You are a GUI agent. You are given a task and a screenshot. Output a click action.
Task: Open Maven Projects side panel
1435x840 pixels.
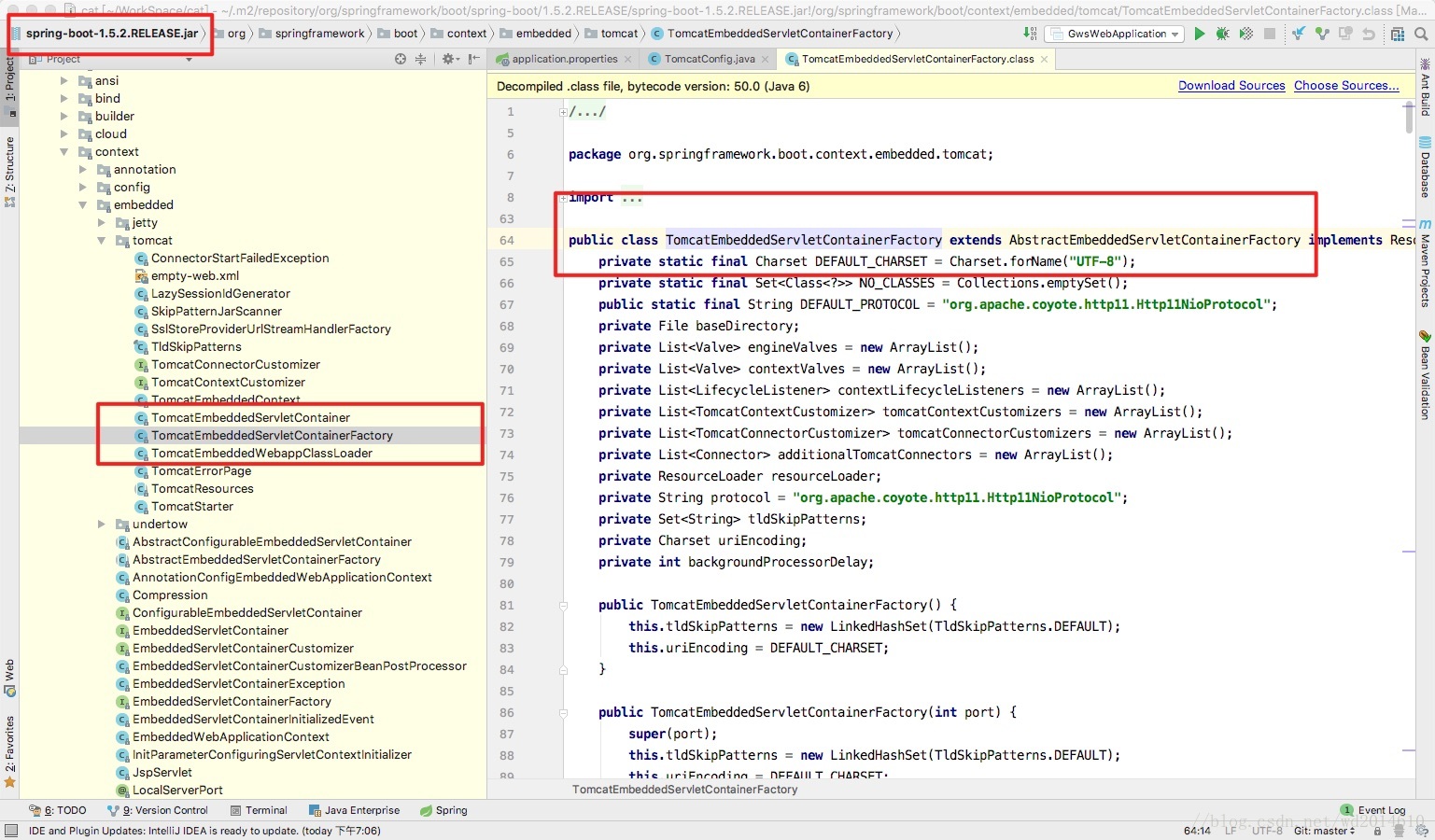[x=1425, y=264]
